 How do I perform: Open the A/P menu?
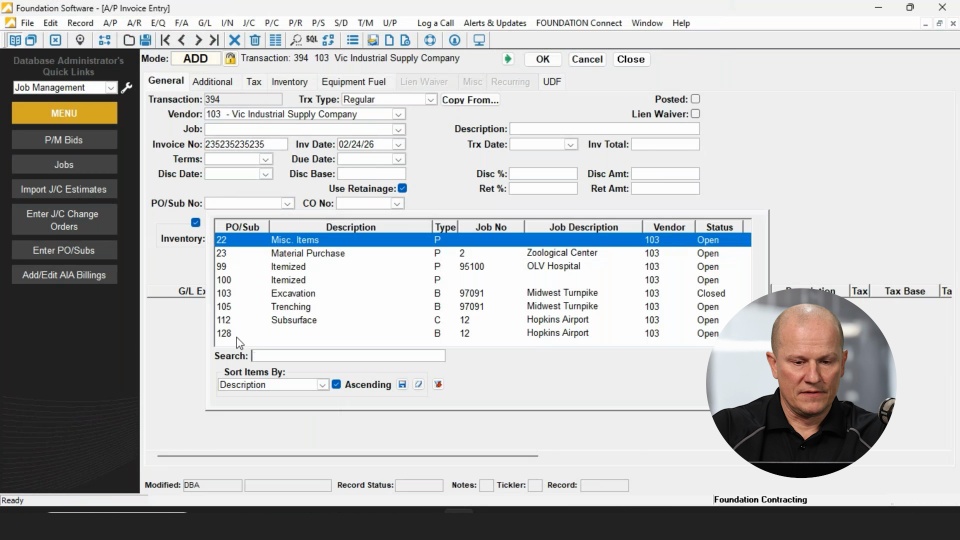pos(110,23)
